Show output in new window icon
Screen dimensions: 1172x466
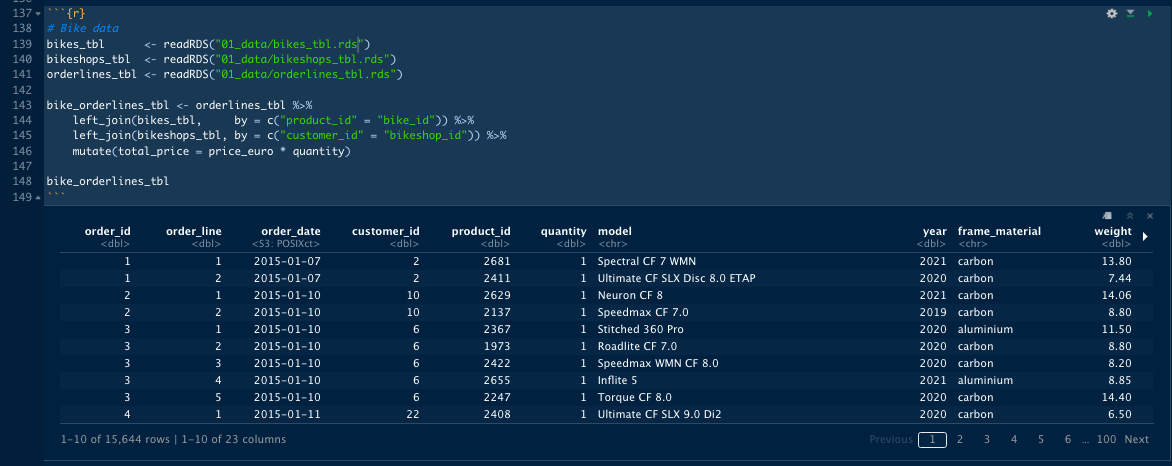tap(1108, 215)
